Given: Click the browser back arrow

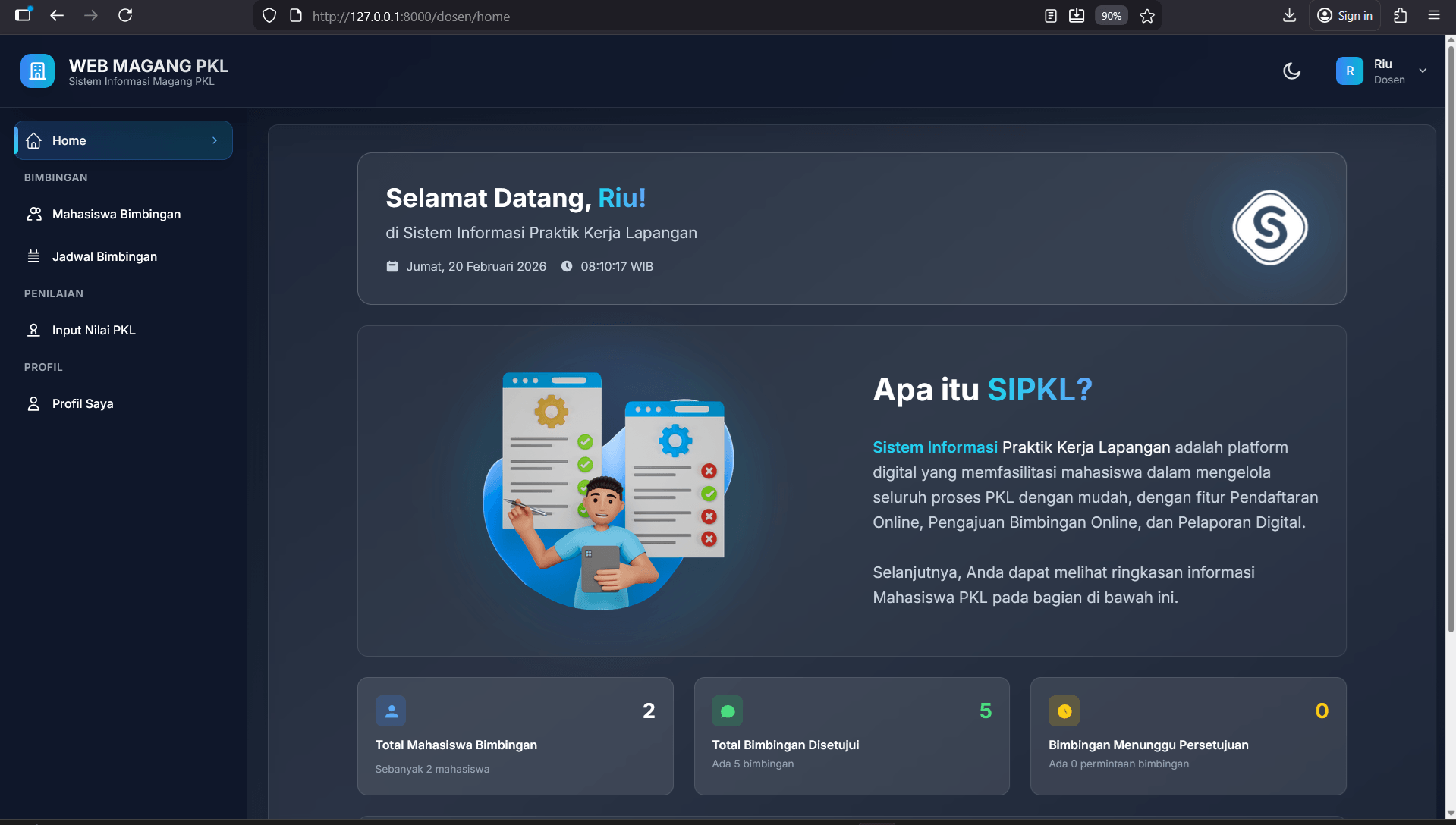Looking at the screenshot, I should pyautogui.click(x=57, y=15).
